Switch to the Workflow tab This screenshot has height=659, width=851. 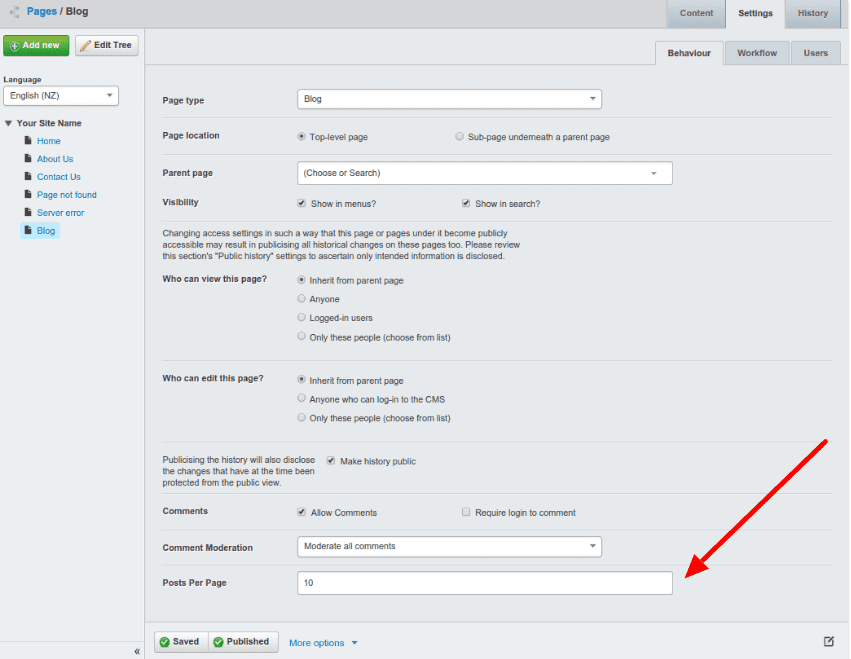tap(756, 53)
